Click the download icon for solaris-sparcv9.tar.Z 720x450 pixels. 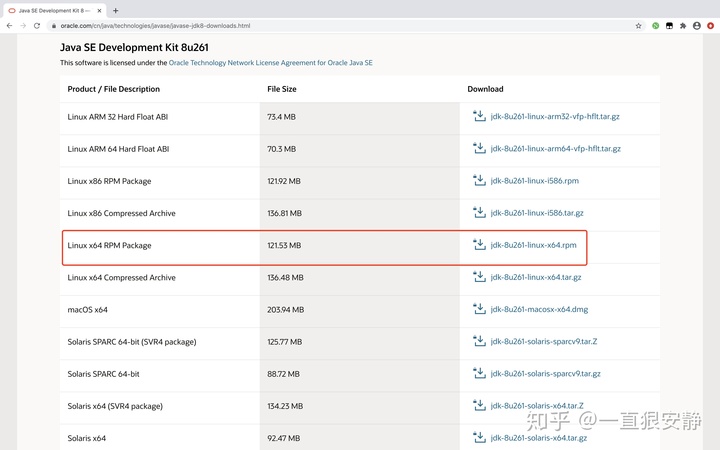479,341
